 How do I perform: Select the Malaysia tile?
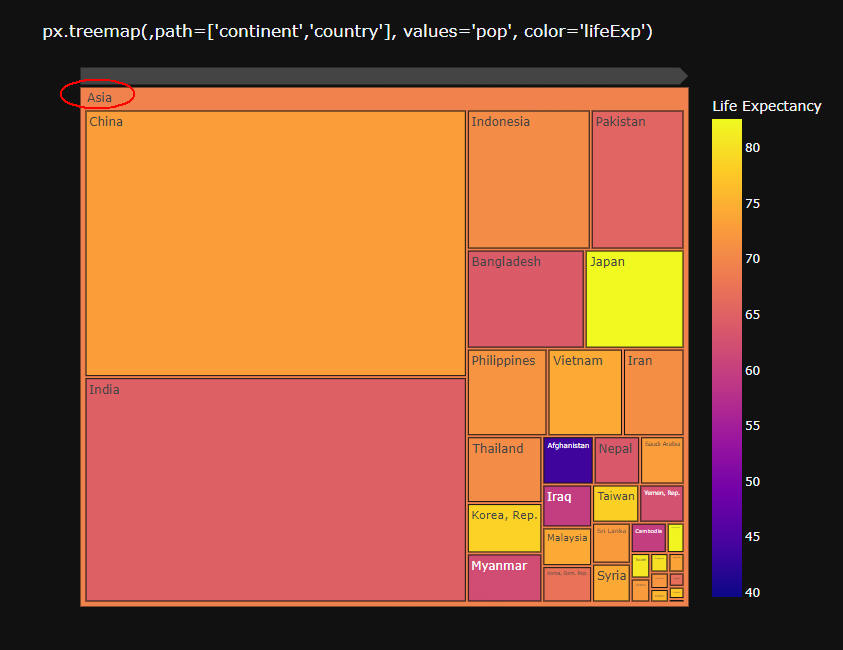(567, 546)
